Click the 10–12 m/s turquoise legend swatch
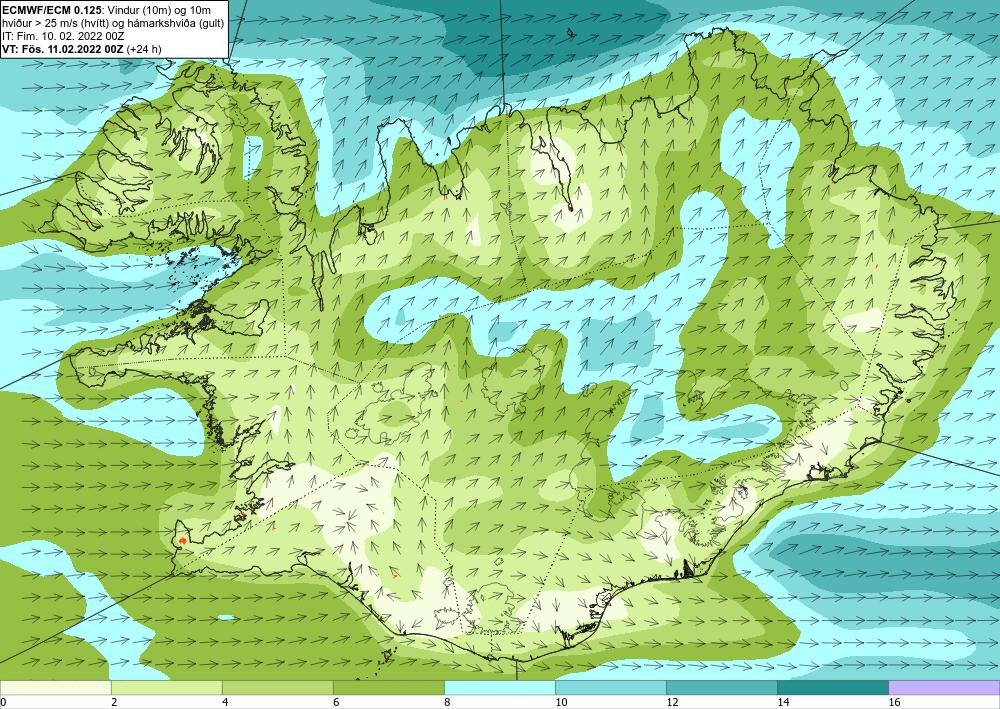1000x709 pixels. tap(610, 687)
